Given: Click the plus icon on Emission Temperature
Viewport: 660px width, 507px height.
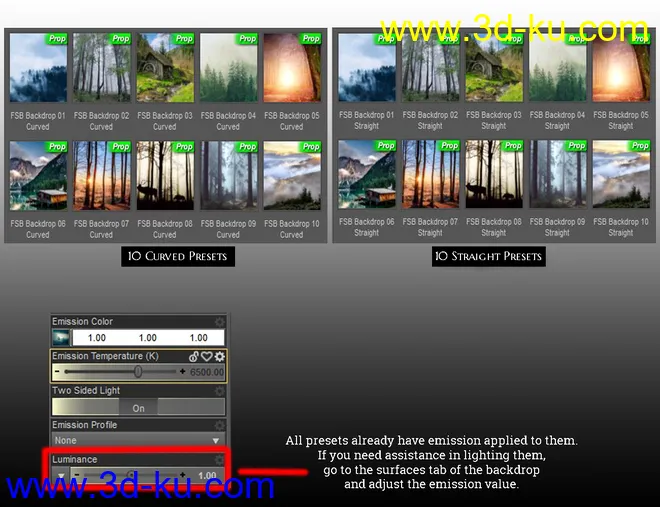Looking at the screenshot, I should [x=182, y=372].
